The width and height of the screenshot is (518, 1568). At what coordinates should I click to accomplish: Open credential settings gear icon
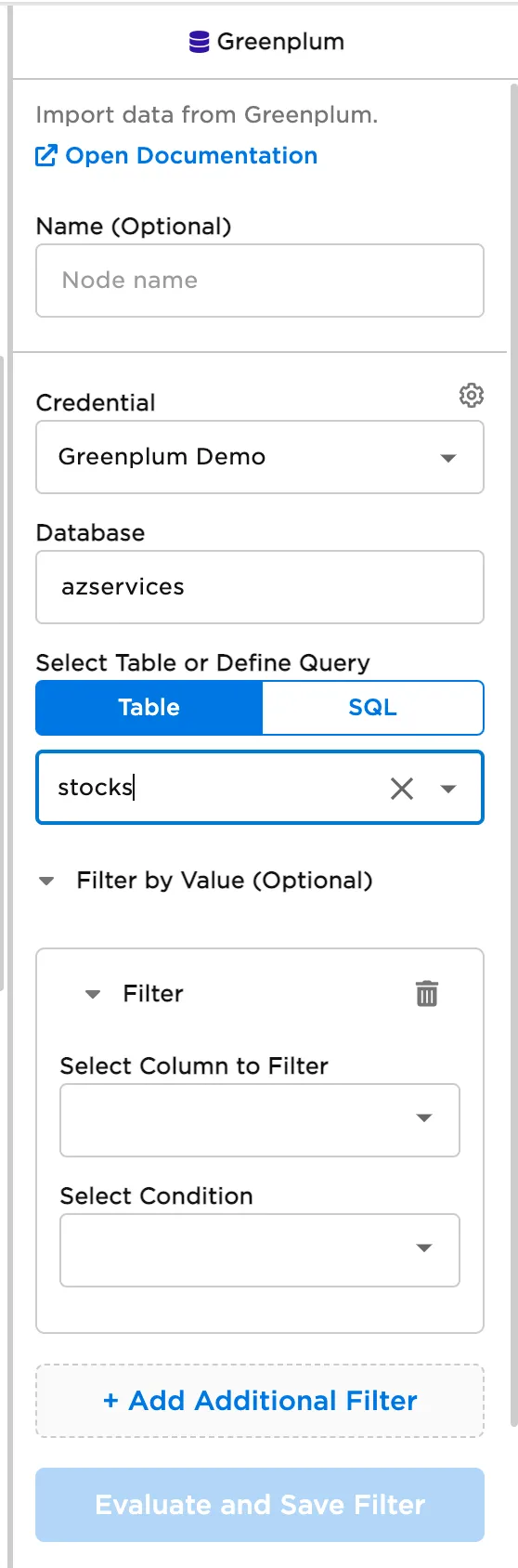click(472, 396)
